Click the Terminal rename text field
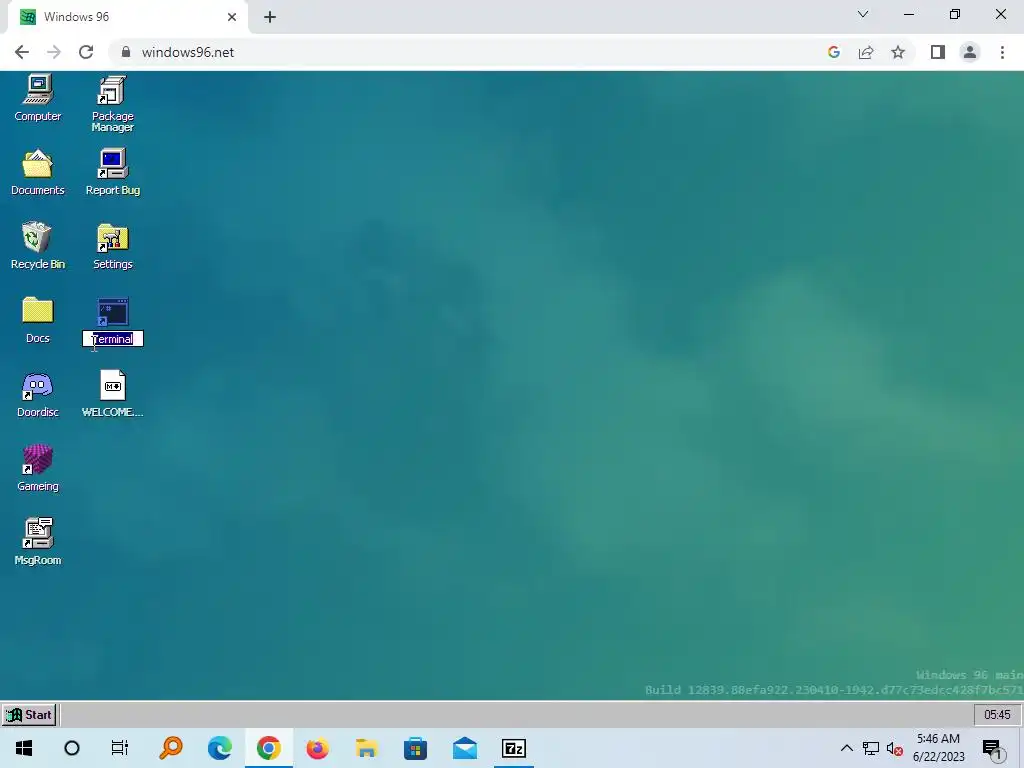Image resolution: width=1024 pixels, height=768 pixels. coord(113,339)
